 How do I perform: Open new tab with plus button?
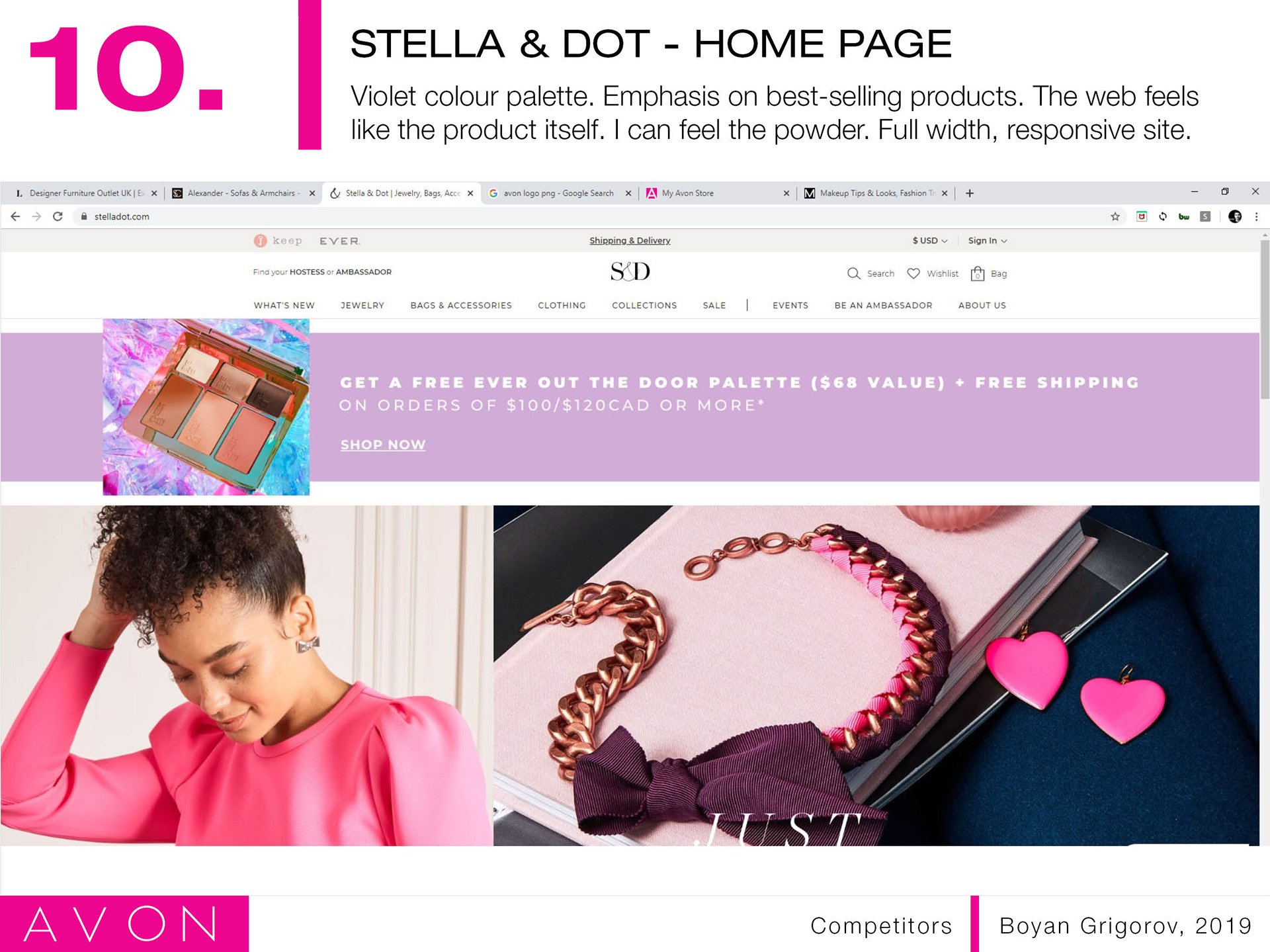click(x=970, y=193)
